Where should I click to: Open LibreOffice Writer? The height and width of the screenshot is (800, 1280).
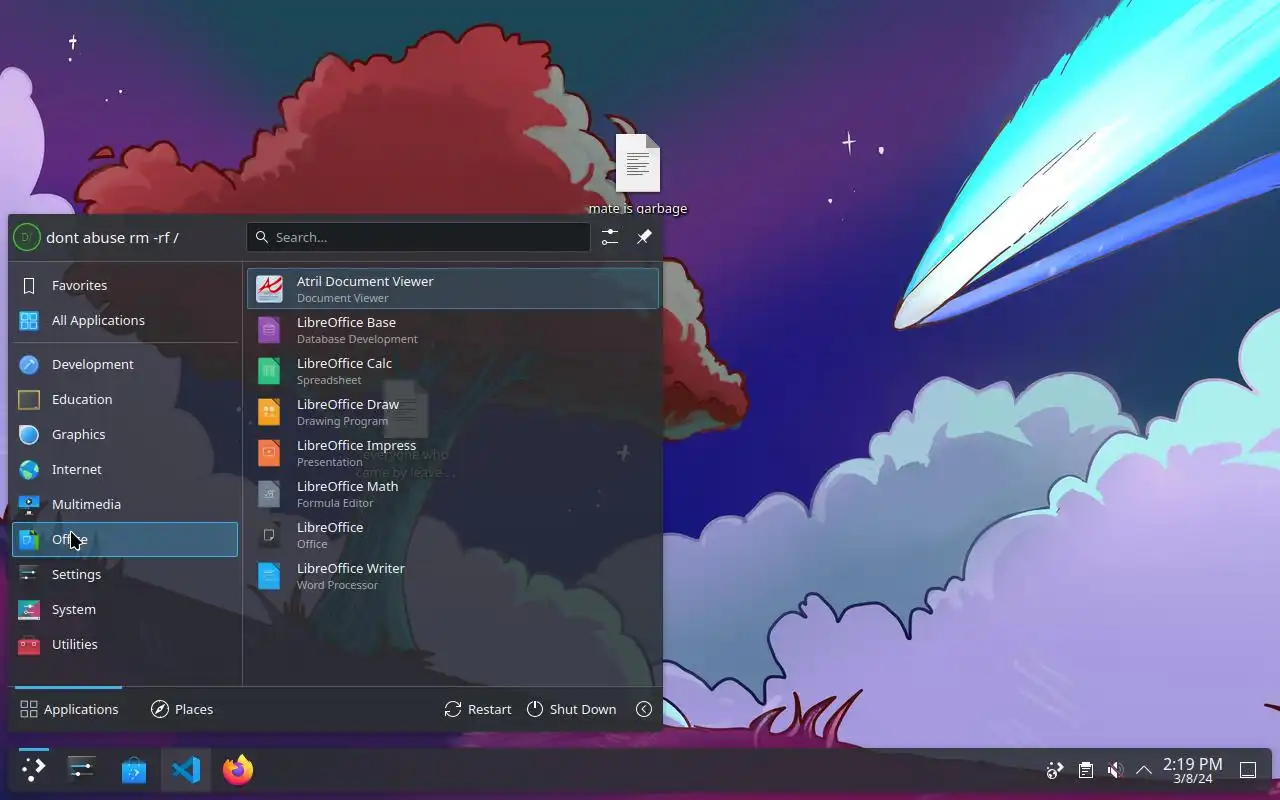point(452,576)
